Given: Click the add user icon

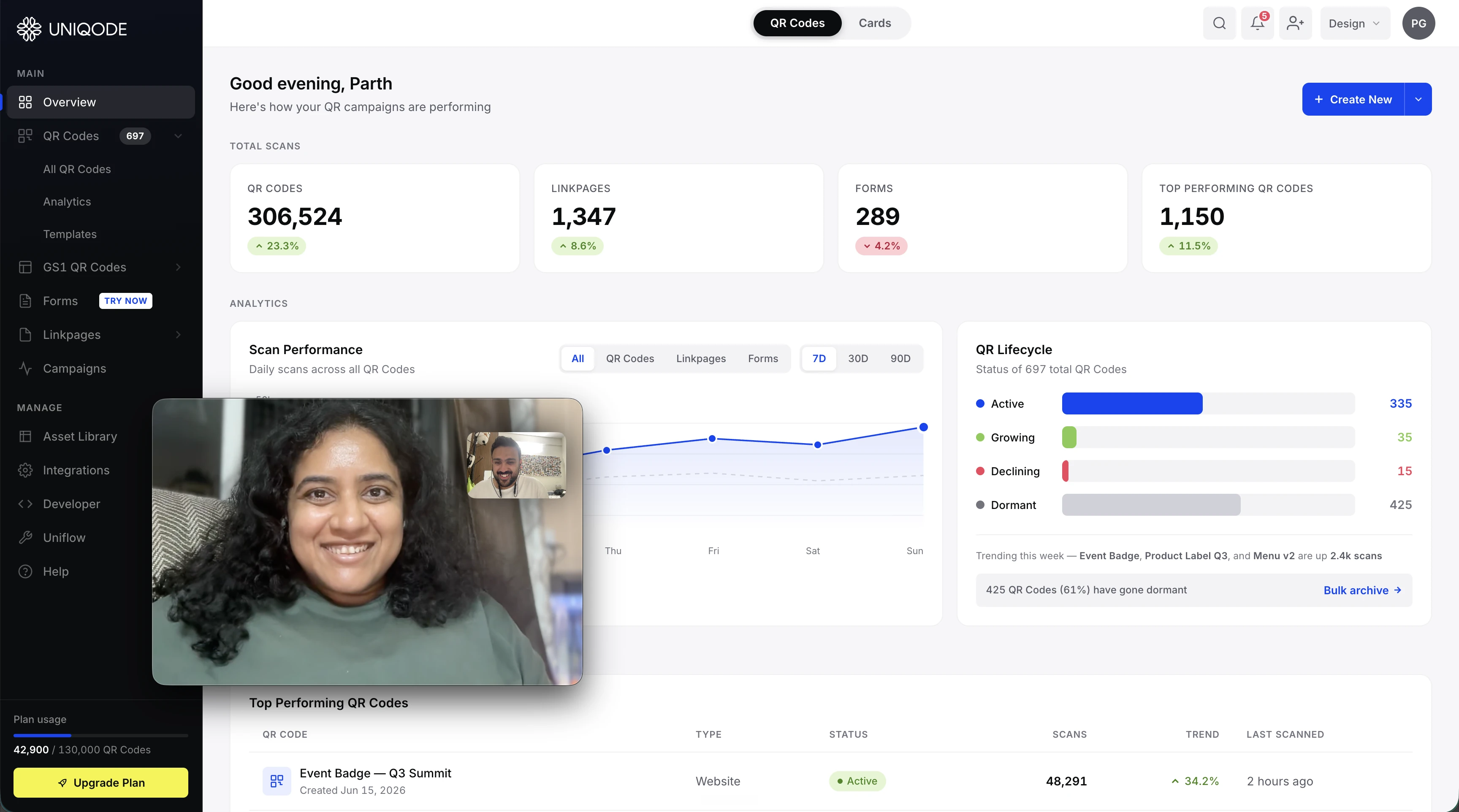Looking at the screenshot, I should (1295, 23).
